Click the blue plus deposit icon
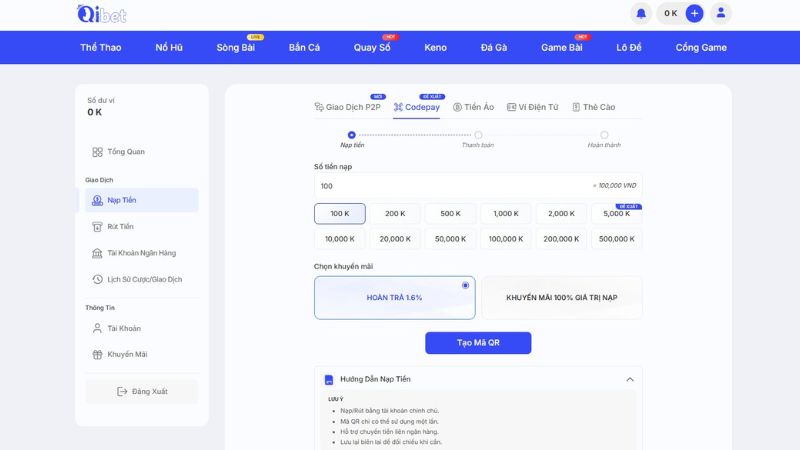This screenshot has height=450, width=800. [694, 13]
